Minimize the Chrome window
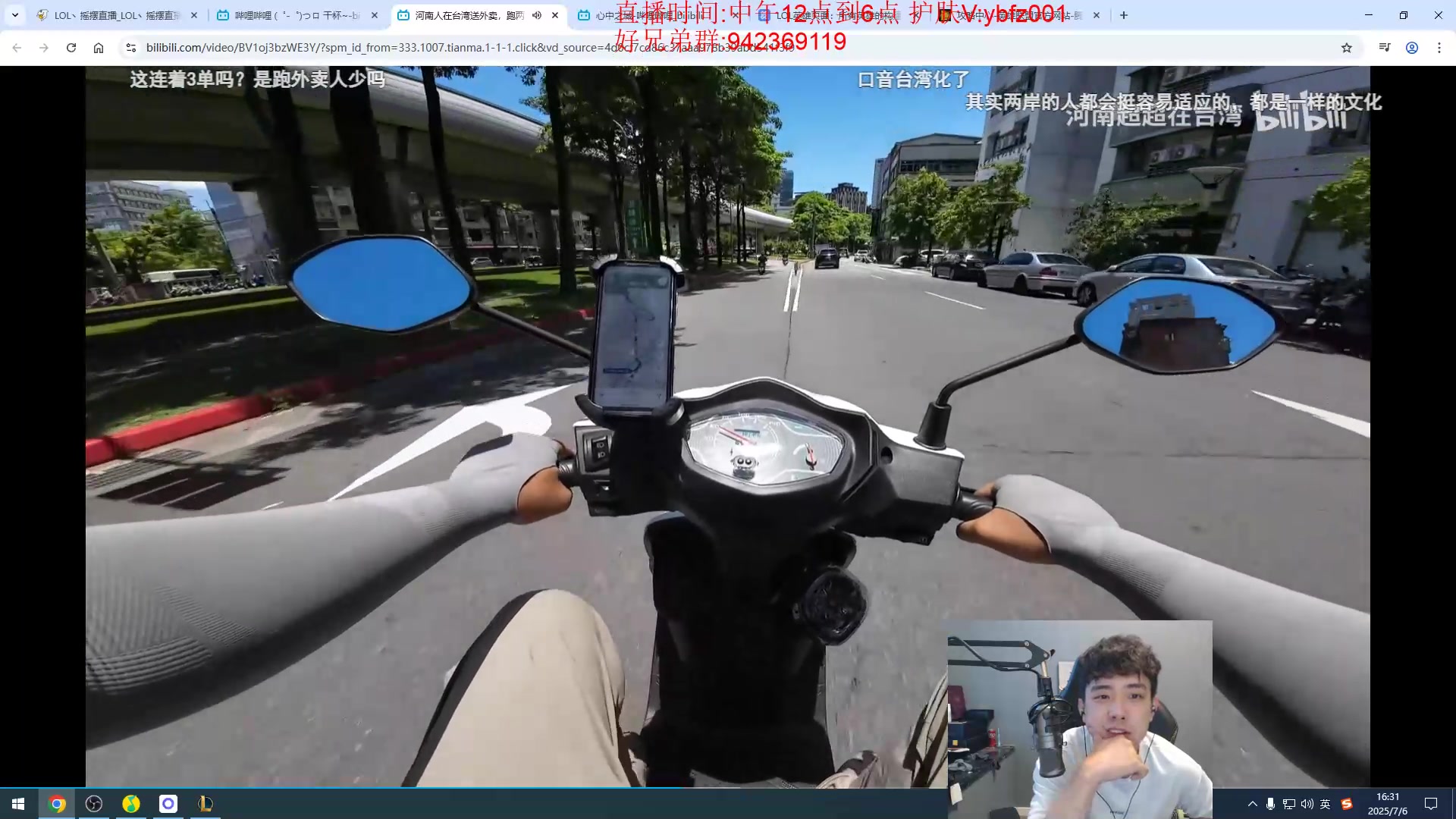Viewport: 1456px width, 819px height. [x=1369, y=15]
